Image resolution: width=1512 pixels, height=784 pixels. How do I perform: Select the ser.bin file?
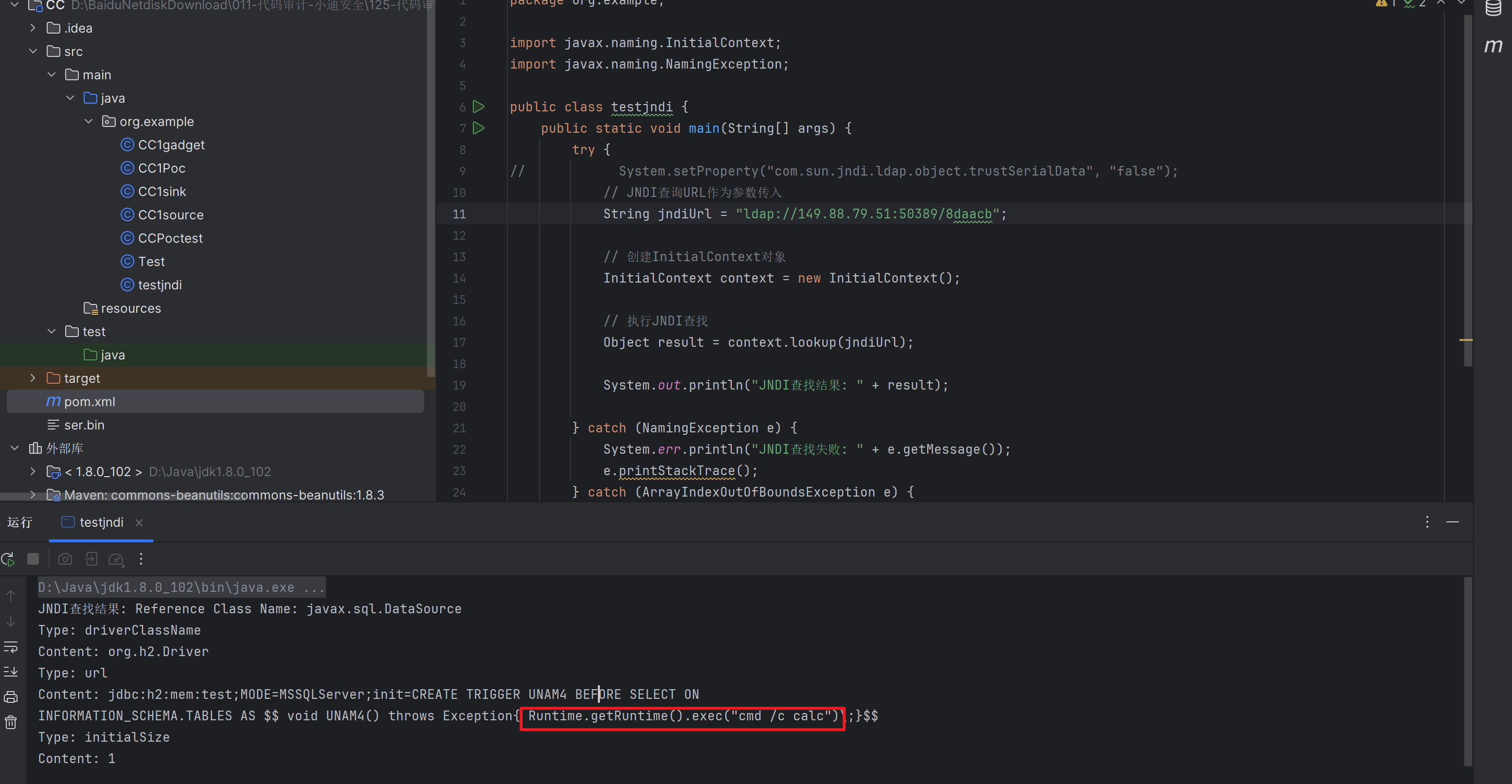click(x=84, y=425)
